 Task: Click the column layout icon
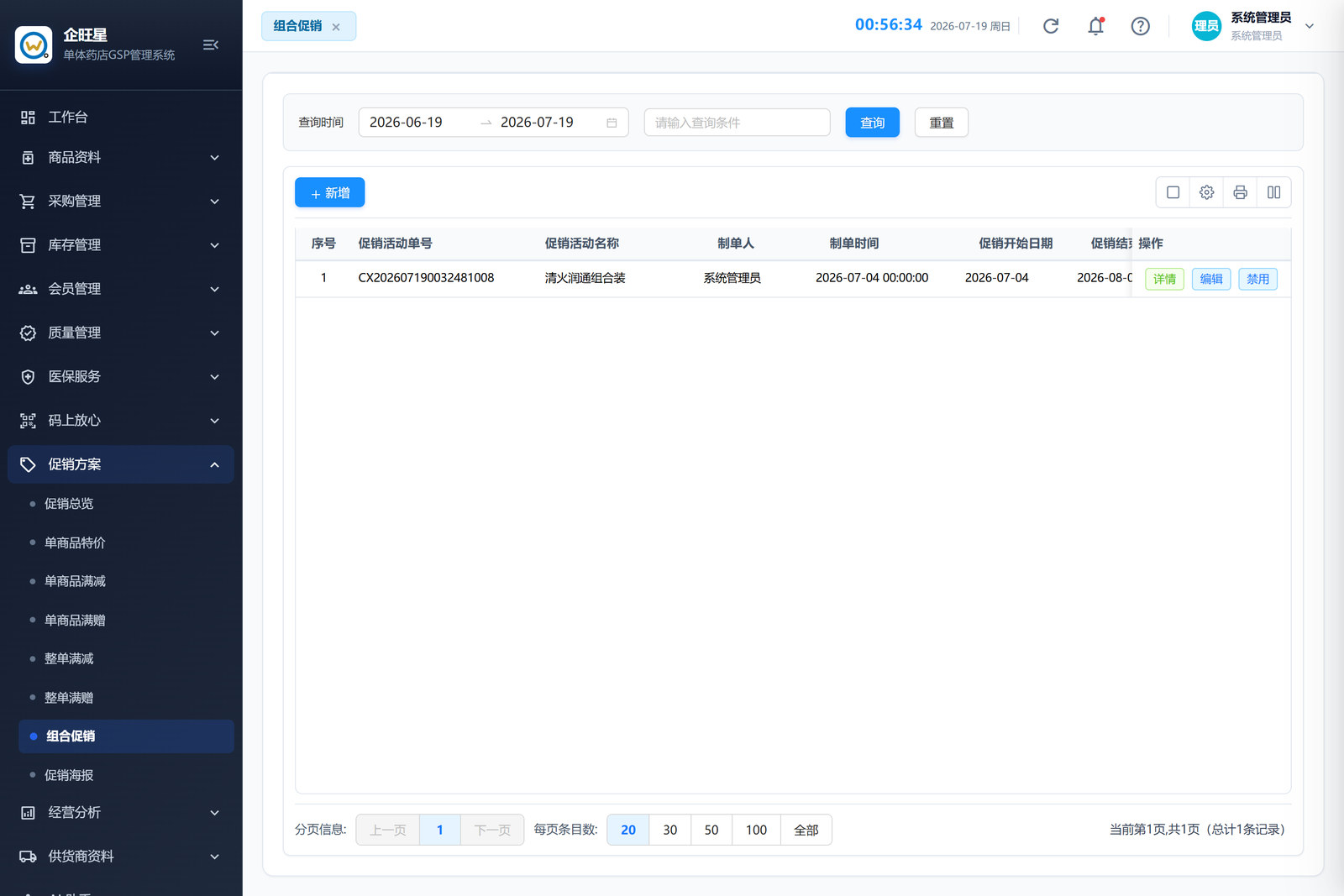1274,192
